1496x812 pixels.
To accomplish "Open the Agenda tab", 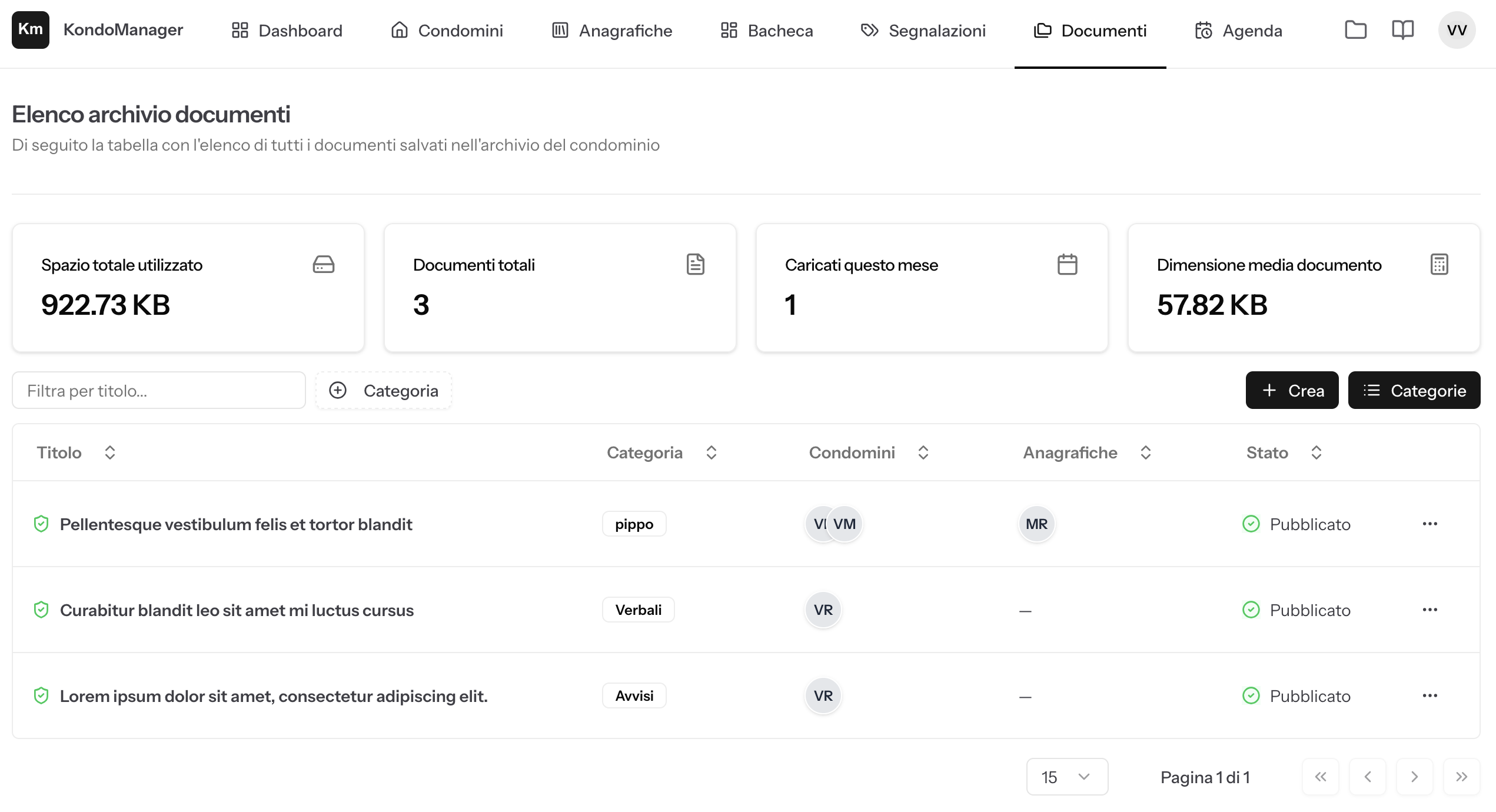I will 1238,31.
